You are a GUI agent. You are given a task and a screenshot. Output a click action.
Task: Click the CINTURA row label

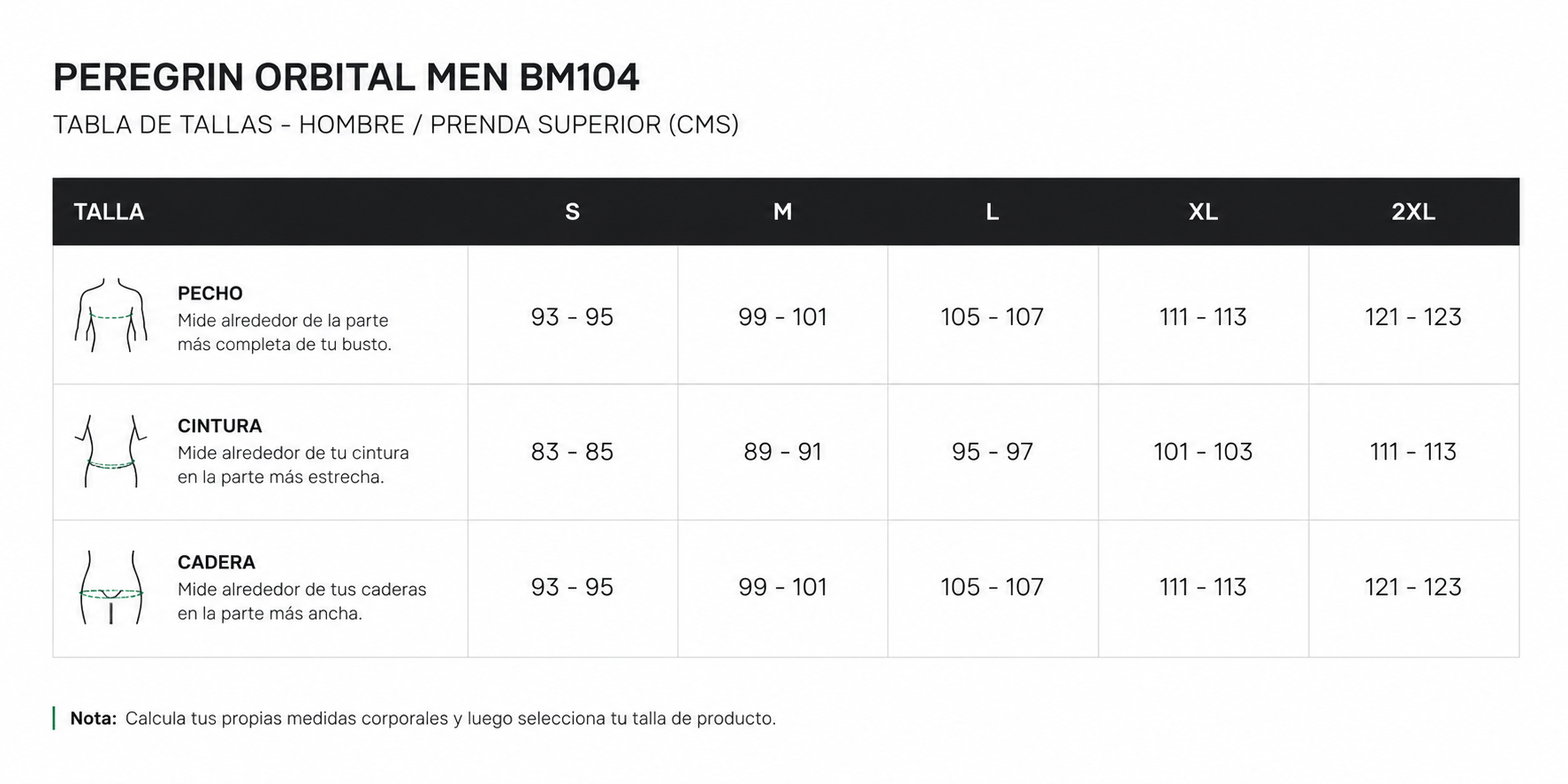pyautogui.click(x=219, y=426)
